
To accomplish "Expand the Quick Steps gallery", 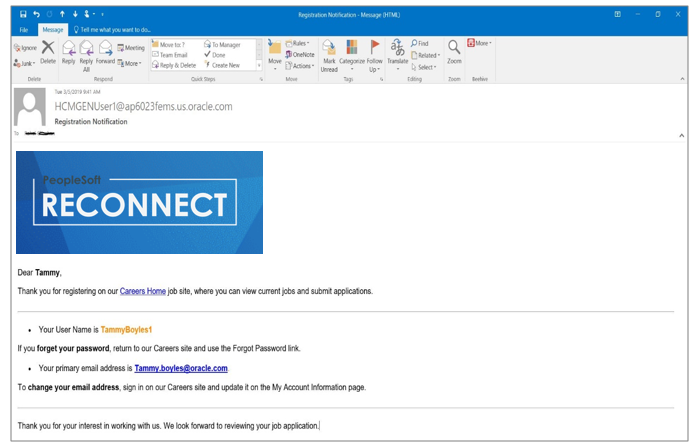I will click(259, 65).
